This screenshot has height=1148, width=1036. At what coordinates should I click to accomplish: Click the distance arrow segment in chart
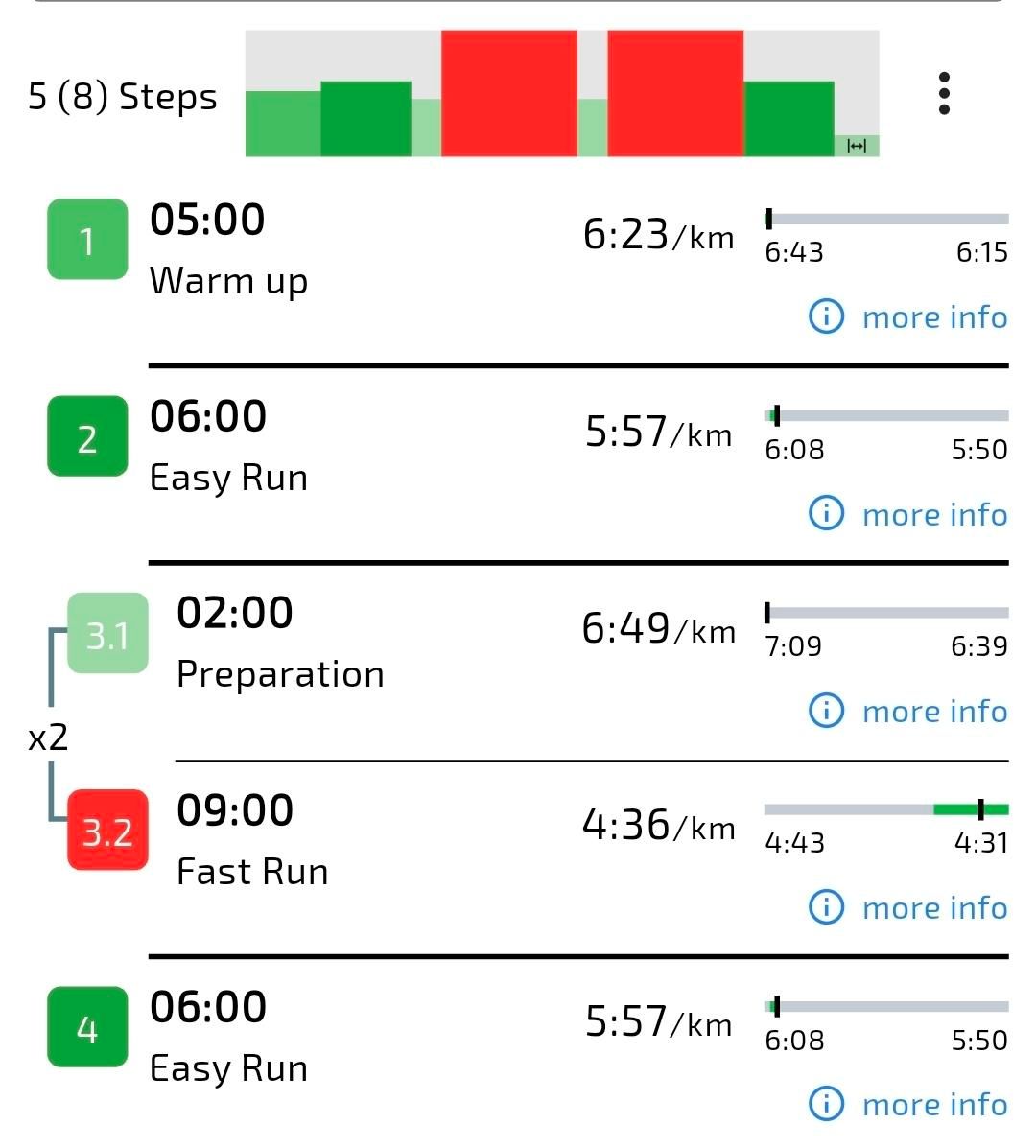tap(857, 146)
